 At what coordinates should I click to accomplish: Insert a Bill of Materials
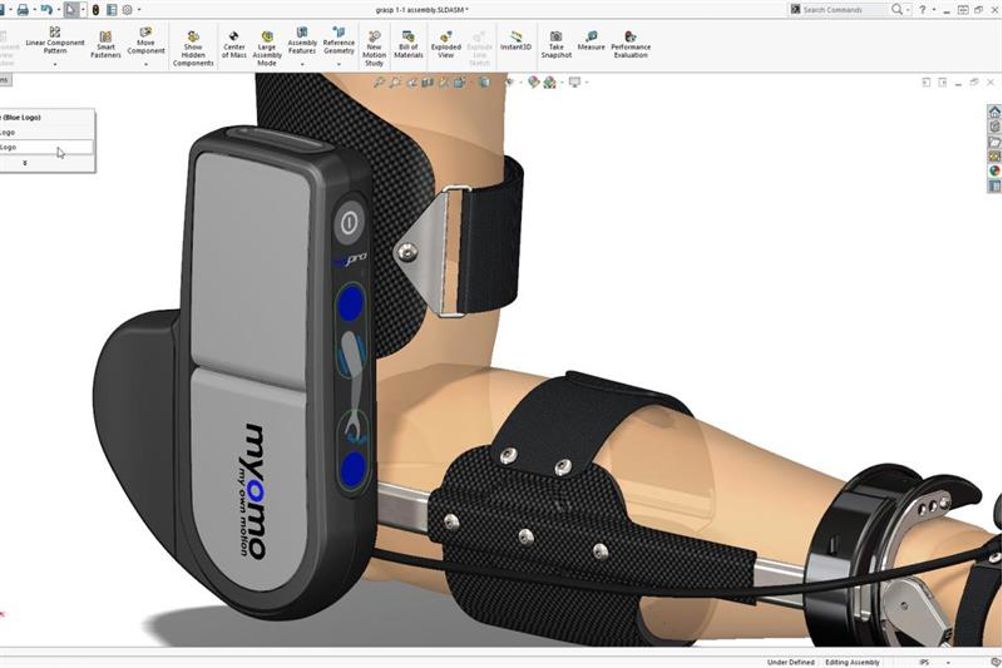(408, 45)
